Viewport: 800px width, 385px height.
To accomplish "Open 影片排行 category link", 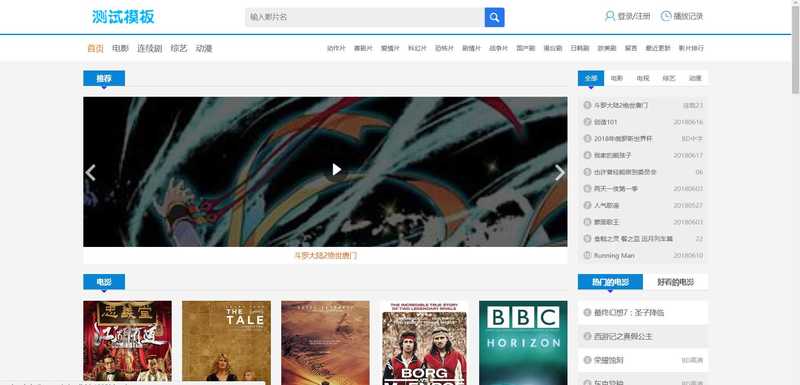I will pos(691,48).
